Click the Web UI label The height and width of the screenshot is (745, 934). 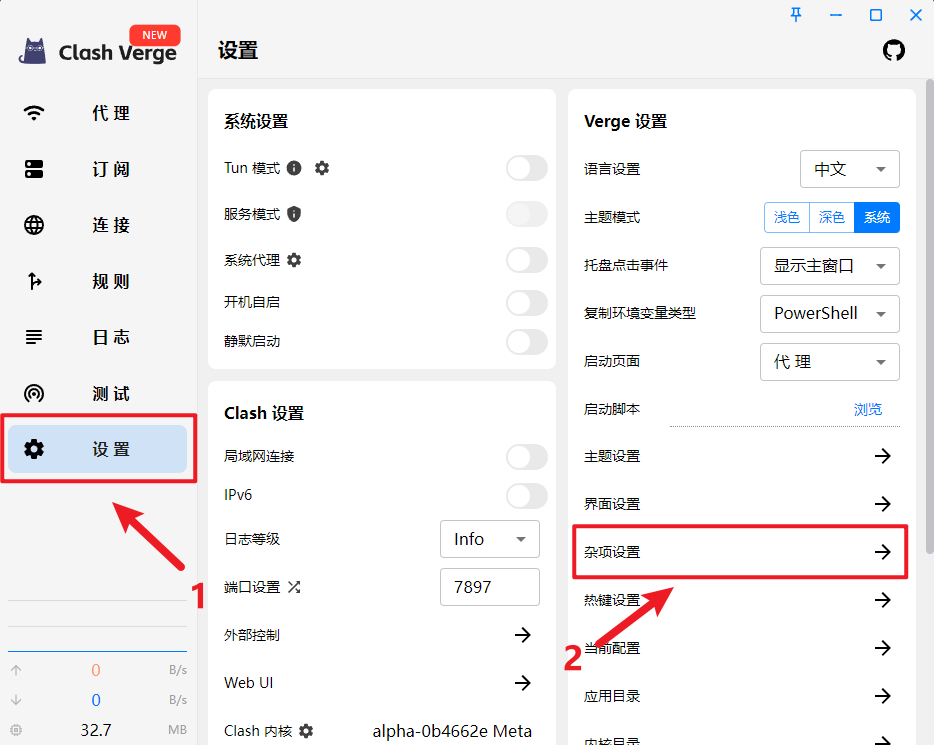248,682
